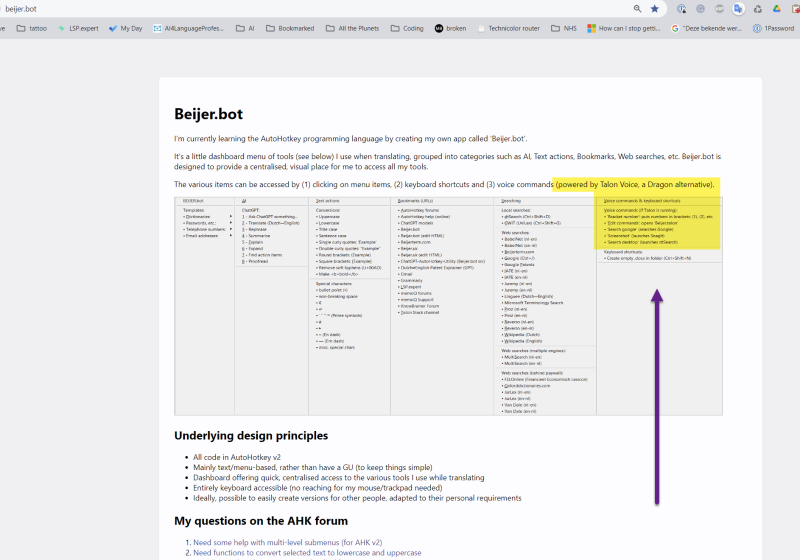Expand the All the Plunets folder
Screen dimensions: 800x560
[x=353, y=29]
